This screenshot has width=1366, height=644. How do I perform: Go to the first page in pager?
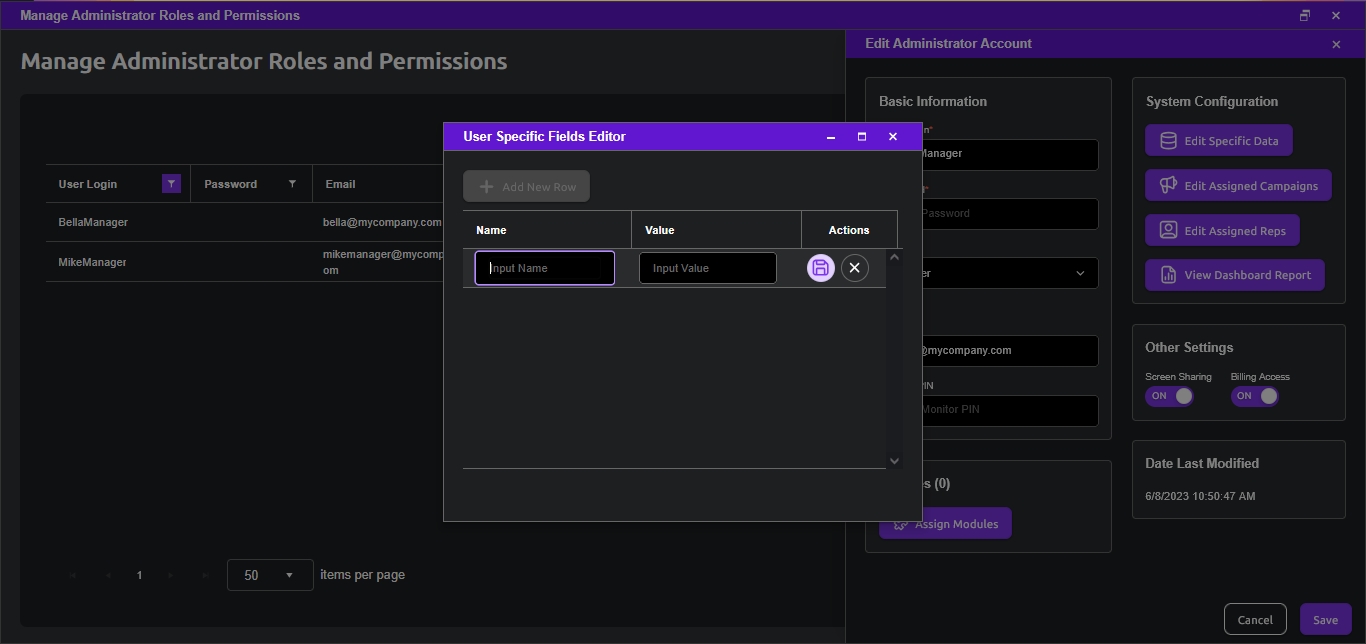tap(74, 575)
